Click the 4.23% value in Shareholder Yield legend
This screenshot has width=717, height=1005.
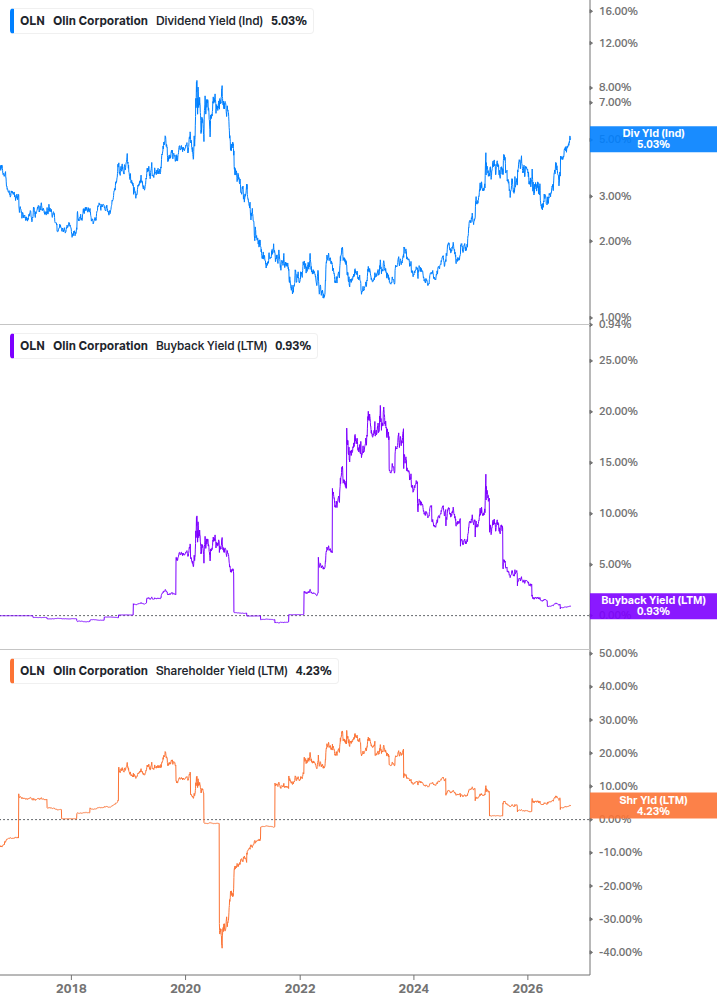click(313, 670)
